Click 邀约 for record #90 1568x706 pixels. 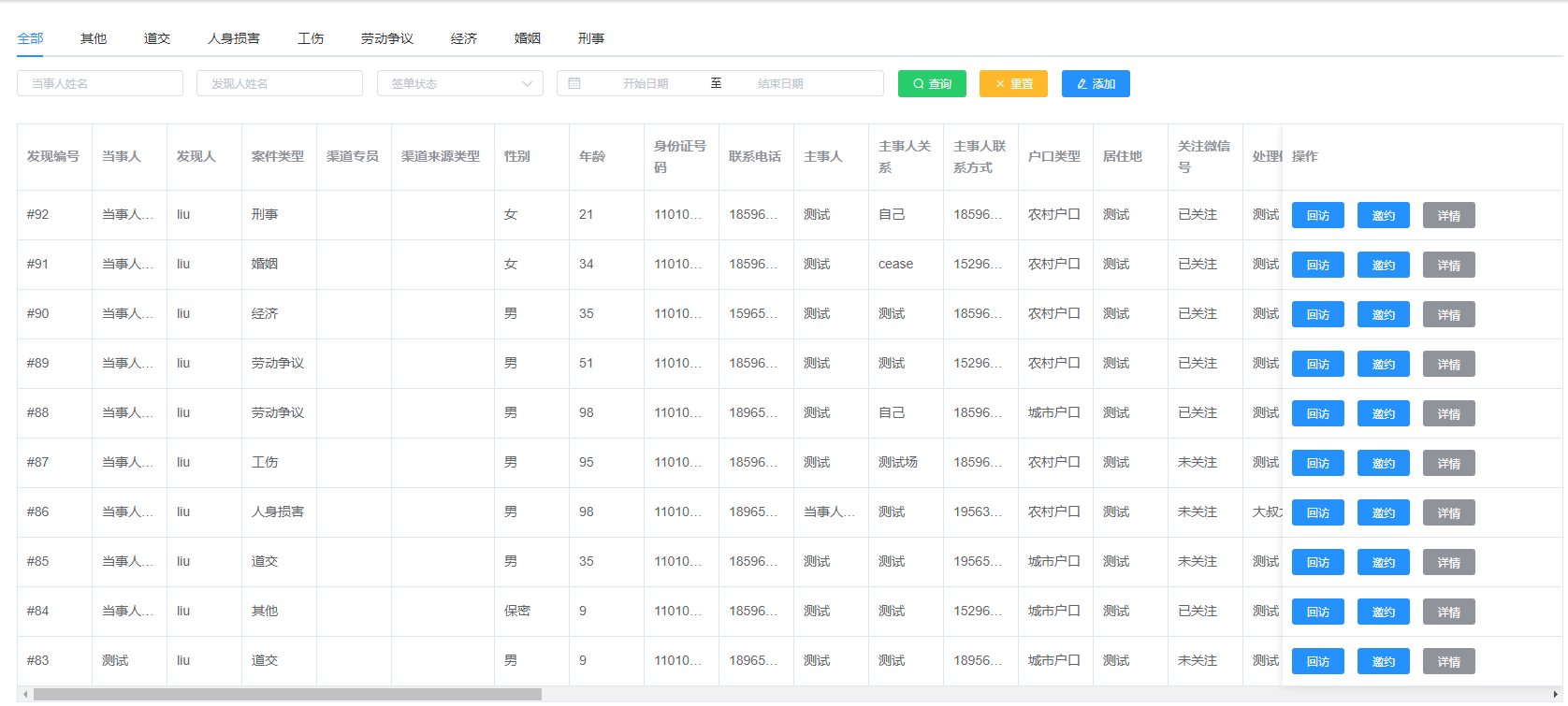[1384, 314]
